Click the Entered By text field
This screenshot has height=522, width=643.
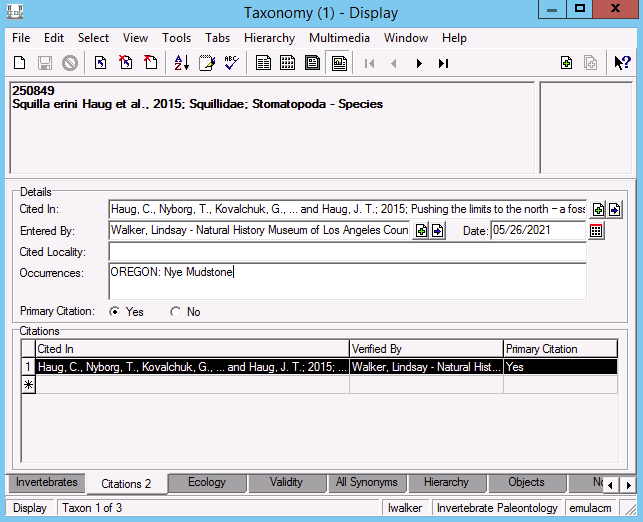pyautogui.click(x=259, y=230)
